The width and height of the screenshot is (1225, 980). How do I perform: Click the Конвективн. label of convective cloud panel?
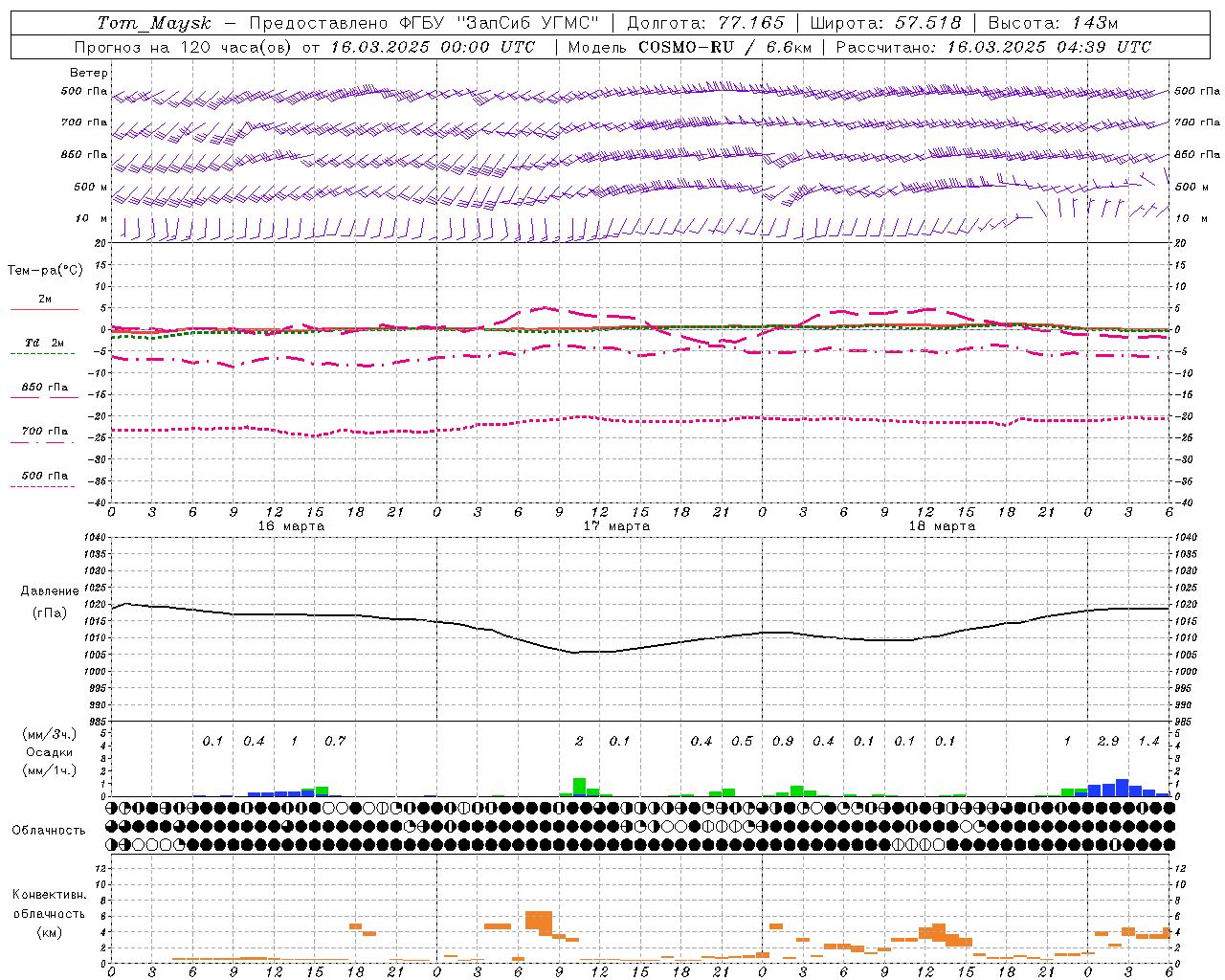point(49,895)
